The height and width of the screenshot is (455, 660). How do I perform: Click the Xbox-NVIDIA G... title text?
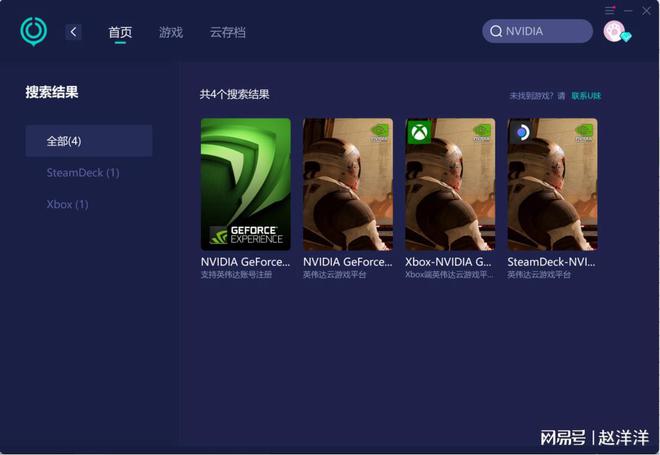(x=448, y=262)
